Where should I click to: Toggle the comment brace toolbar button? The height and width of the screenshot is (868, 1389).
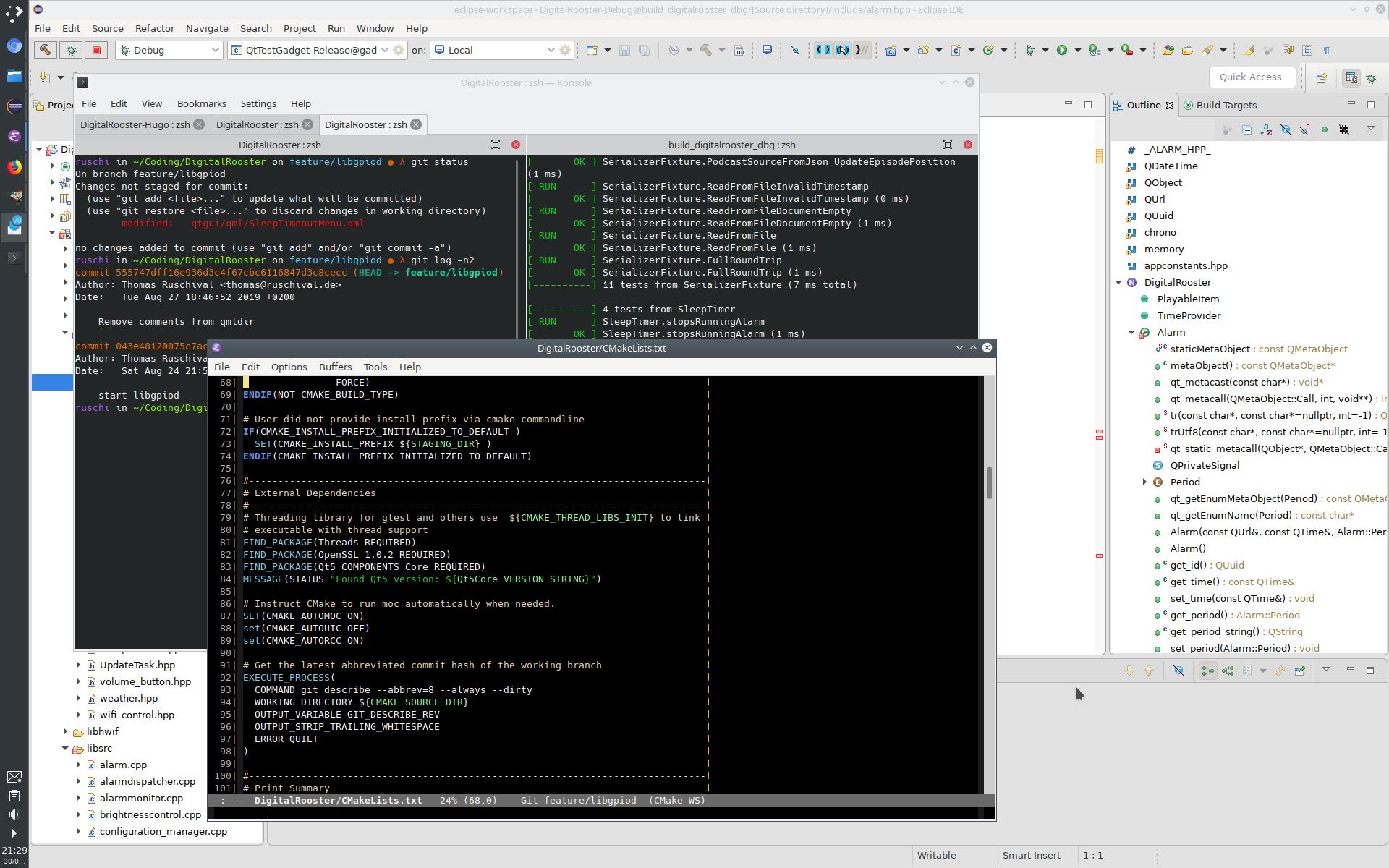[x=862, y=50]
